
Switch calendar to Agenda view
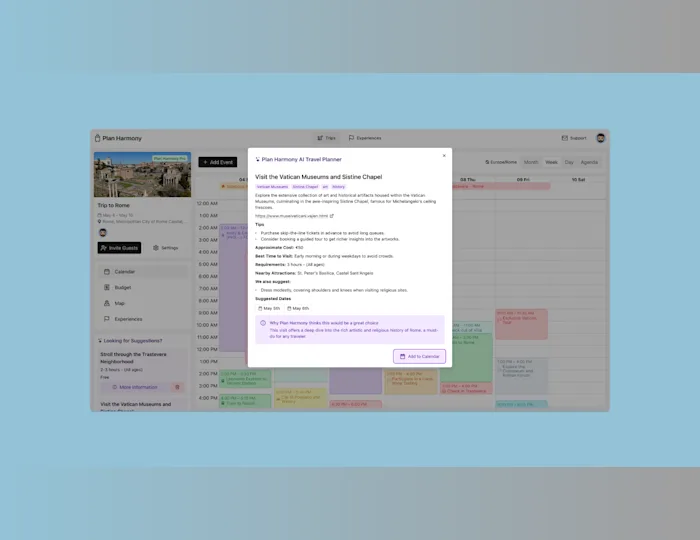pyautogui.click(x=589, y=162)
